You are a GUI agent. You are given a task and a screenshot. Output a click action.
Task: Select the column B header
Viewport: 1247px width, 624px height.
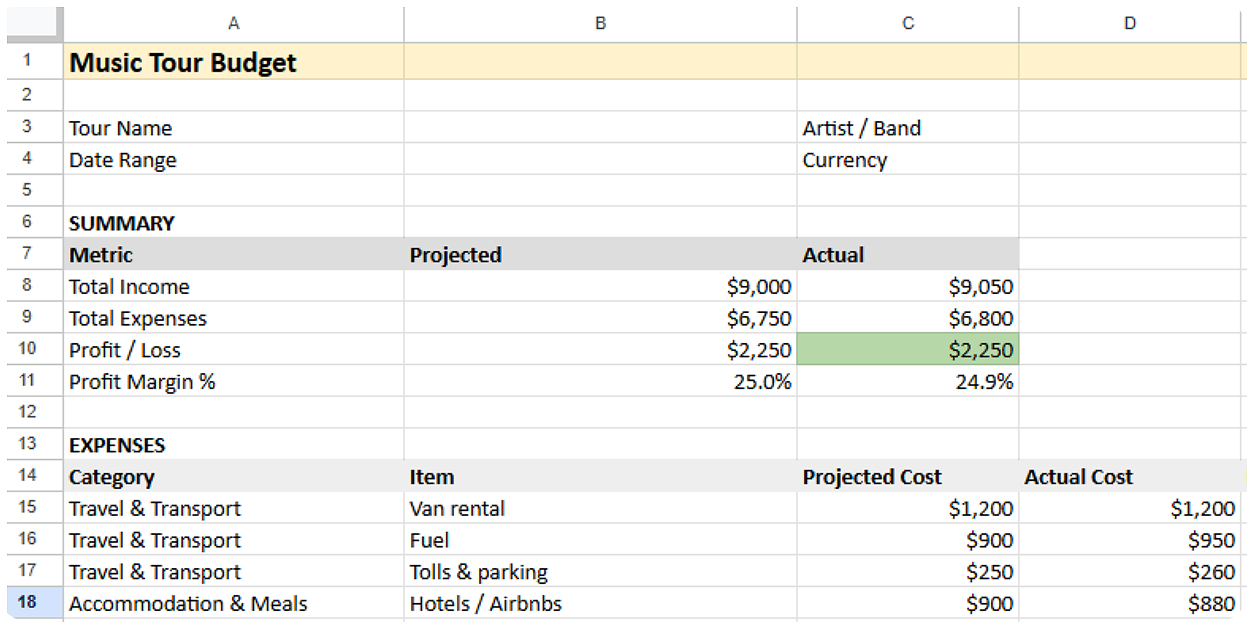[x=600, y=23]
